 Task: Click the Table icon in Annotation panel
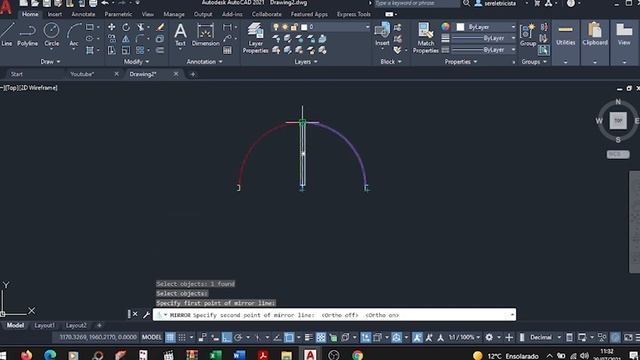pos(227,50)
